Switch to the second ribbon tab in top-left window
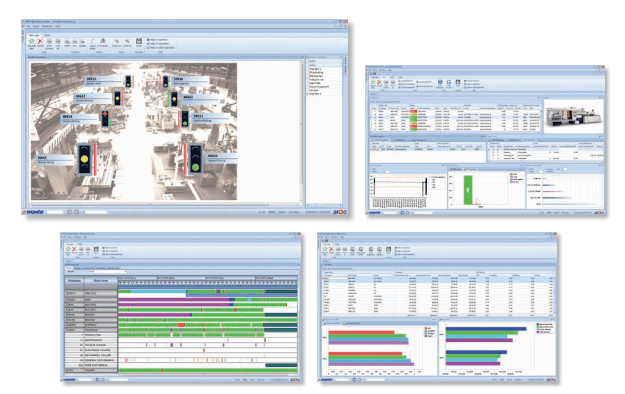The height and width of the screenshot is (394, 625). [x=47, y=35]
